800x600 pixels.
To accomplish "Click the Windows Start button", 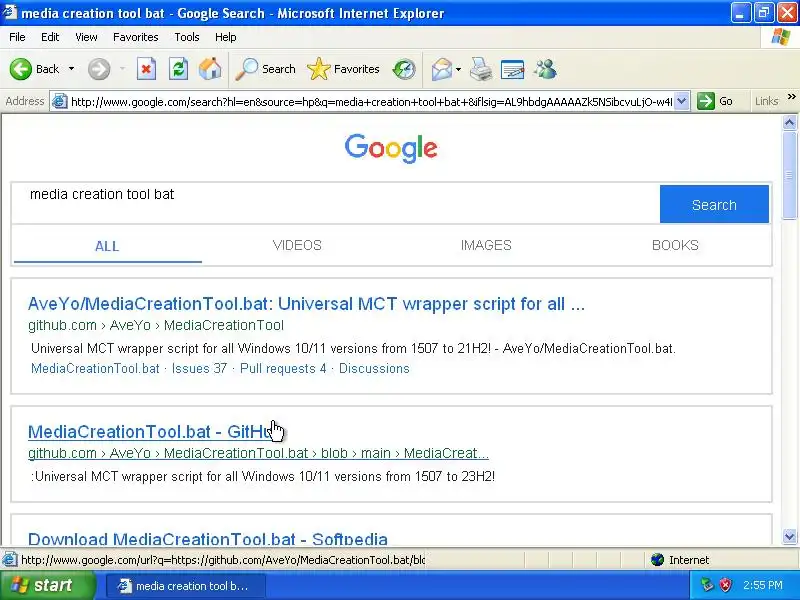I will [x=48, y=585].
